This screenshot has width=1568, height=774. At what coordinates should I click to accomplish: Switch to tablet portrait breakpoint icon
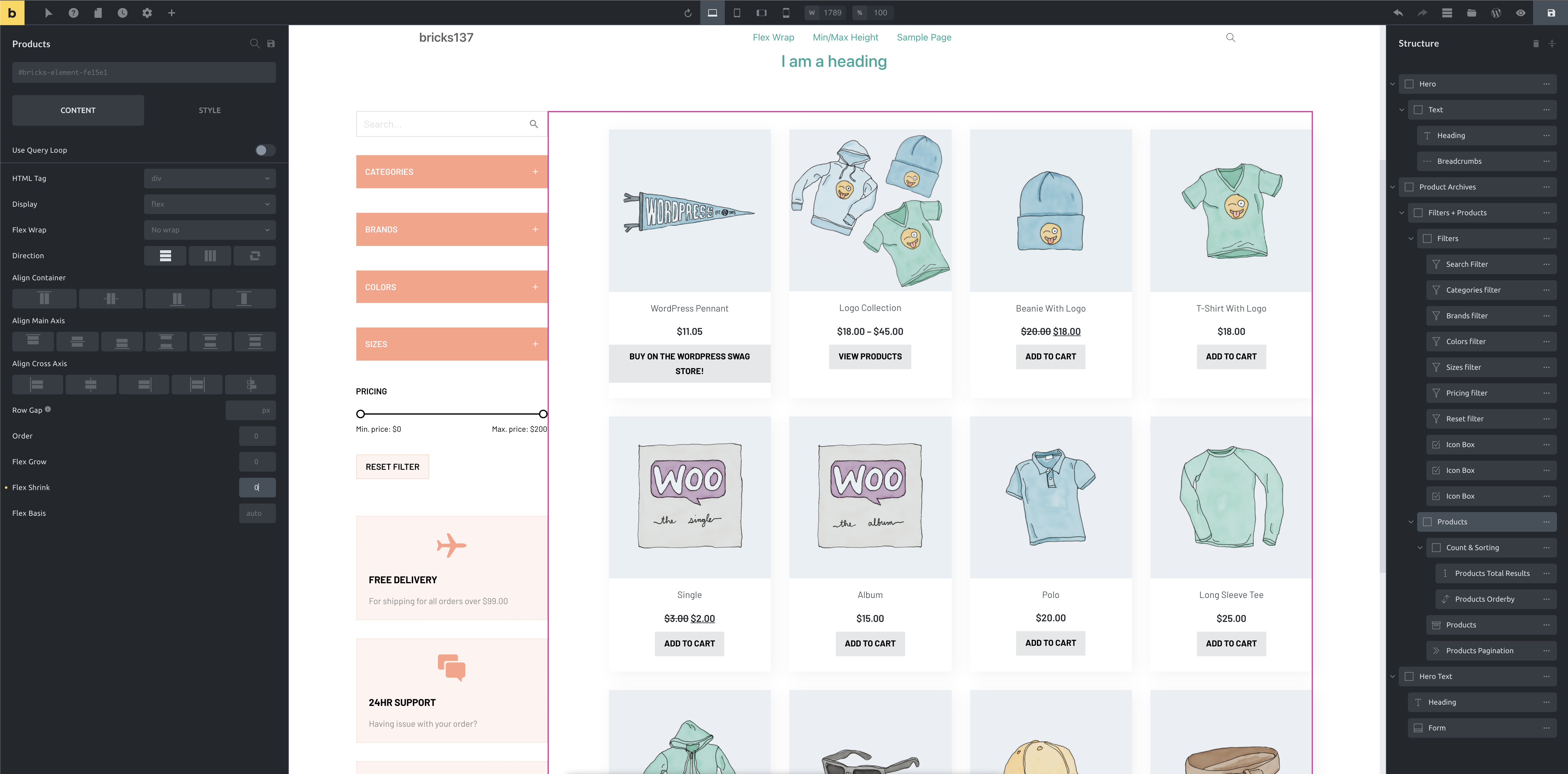click(x=736, y=13)
